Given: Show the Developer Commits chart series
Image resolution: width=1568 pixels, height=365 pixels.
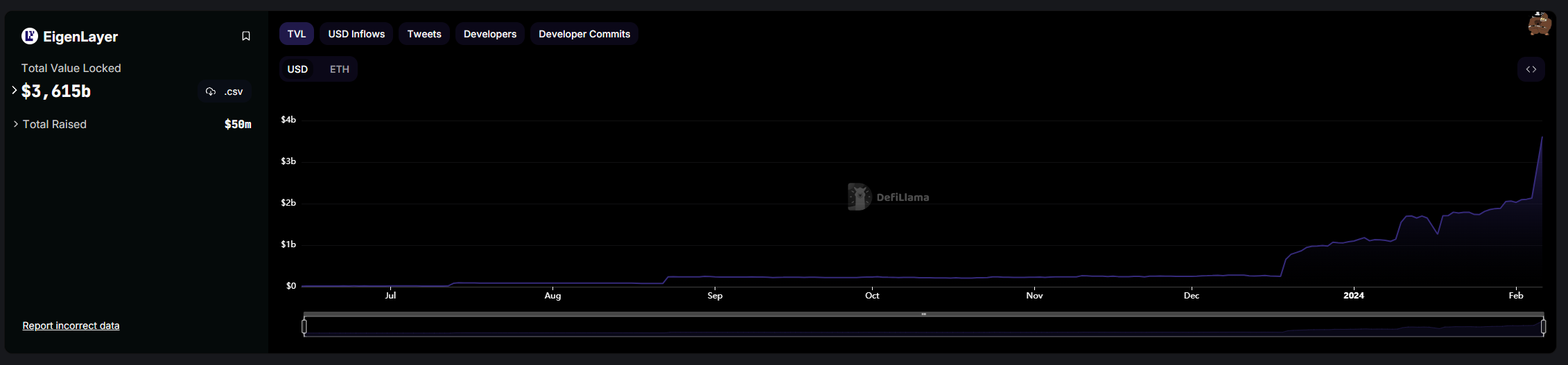Looking at the screenshot, I should 584,34.
